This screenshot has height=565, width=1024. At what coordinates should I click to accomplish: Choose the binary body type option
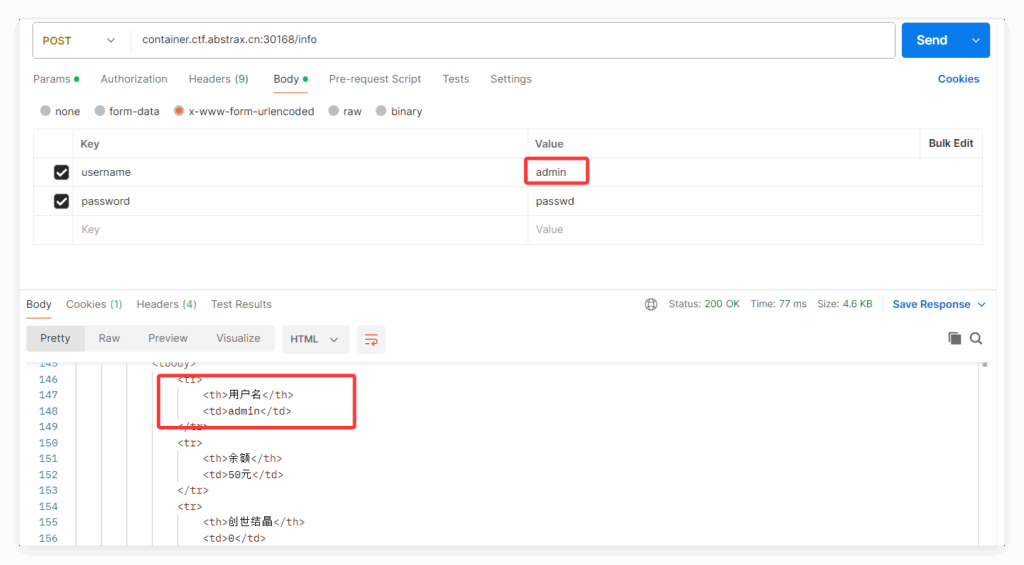coord(381,111)
